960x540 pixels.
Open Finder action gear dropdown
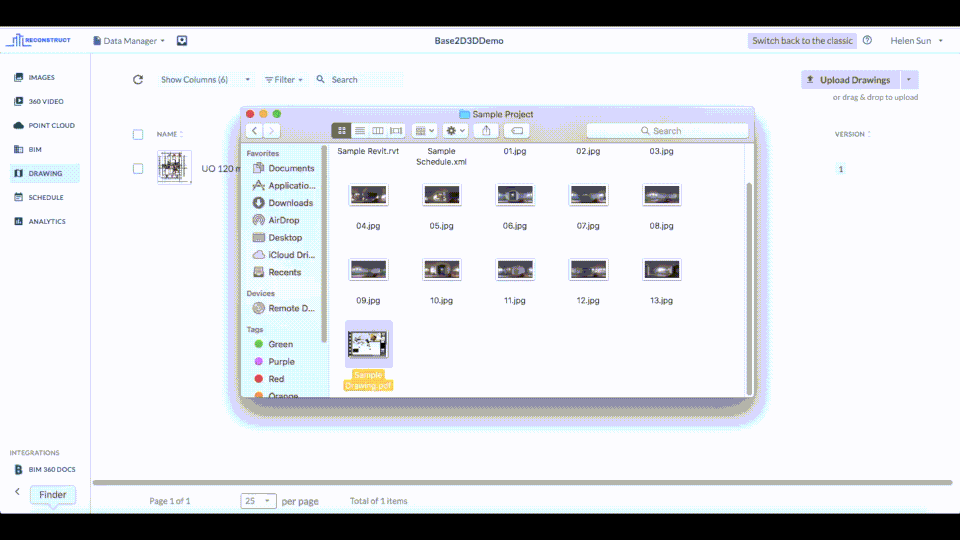(x=455, y=130)
